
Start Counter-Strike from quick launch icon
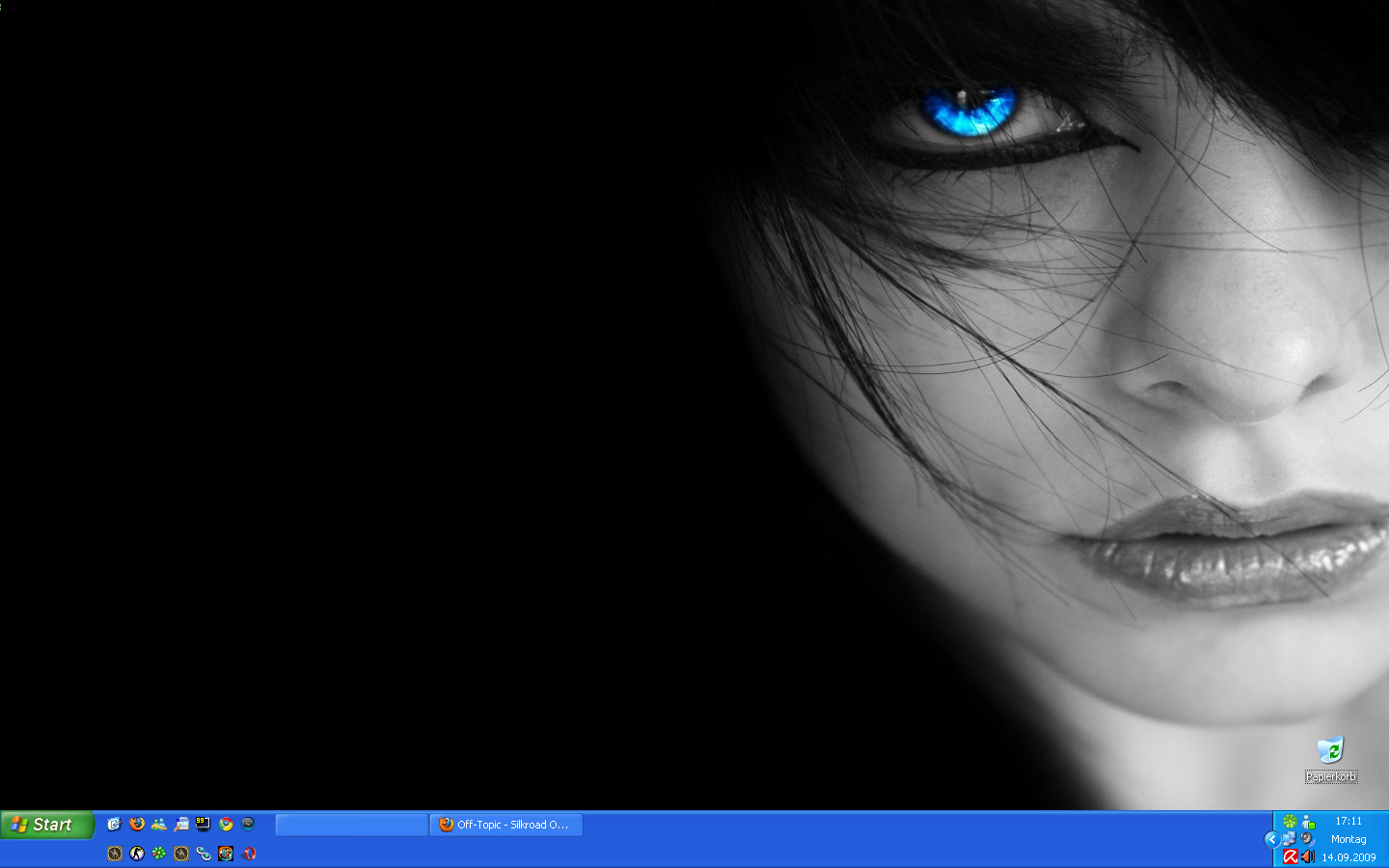click(x=137, y=854)
